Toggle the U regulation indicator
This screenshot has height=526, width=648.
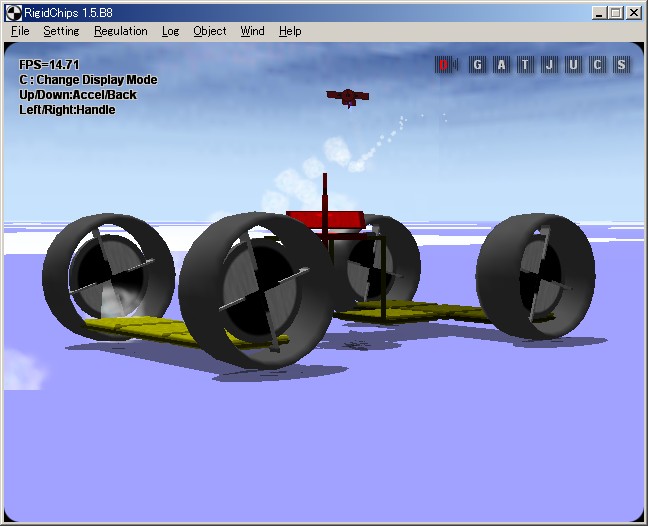coord(573,65)
